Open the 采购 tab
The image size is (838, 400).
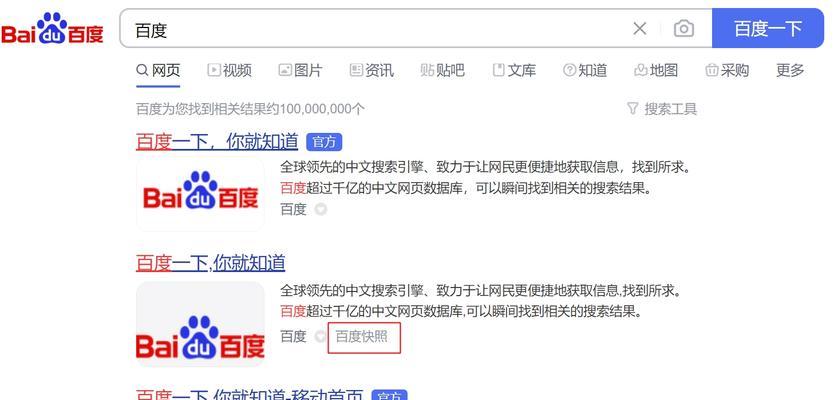point(727,70)
